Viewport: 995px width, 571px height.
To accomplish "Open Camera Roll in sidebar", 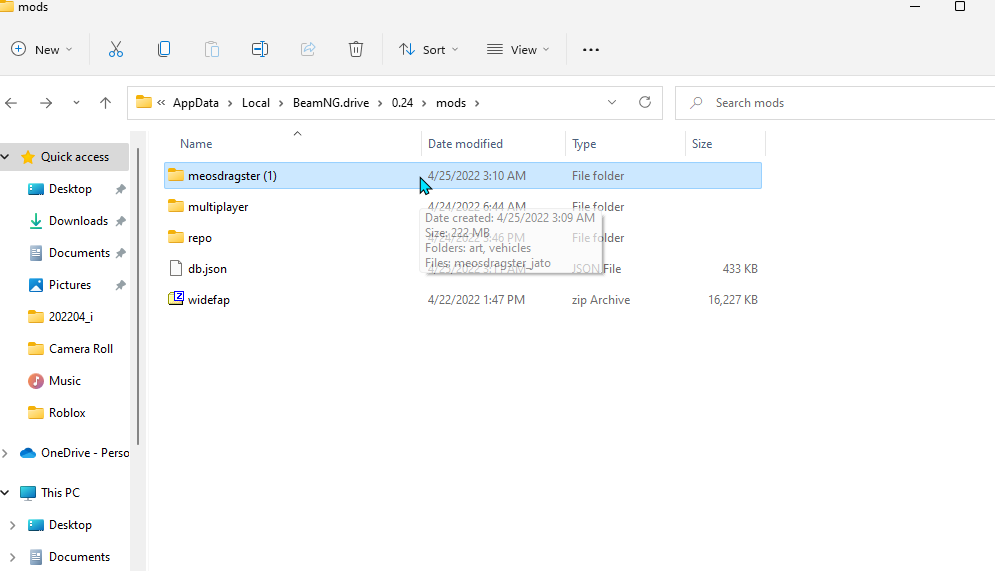I will pos(81,349).
